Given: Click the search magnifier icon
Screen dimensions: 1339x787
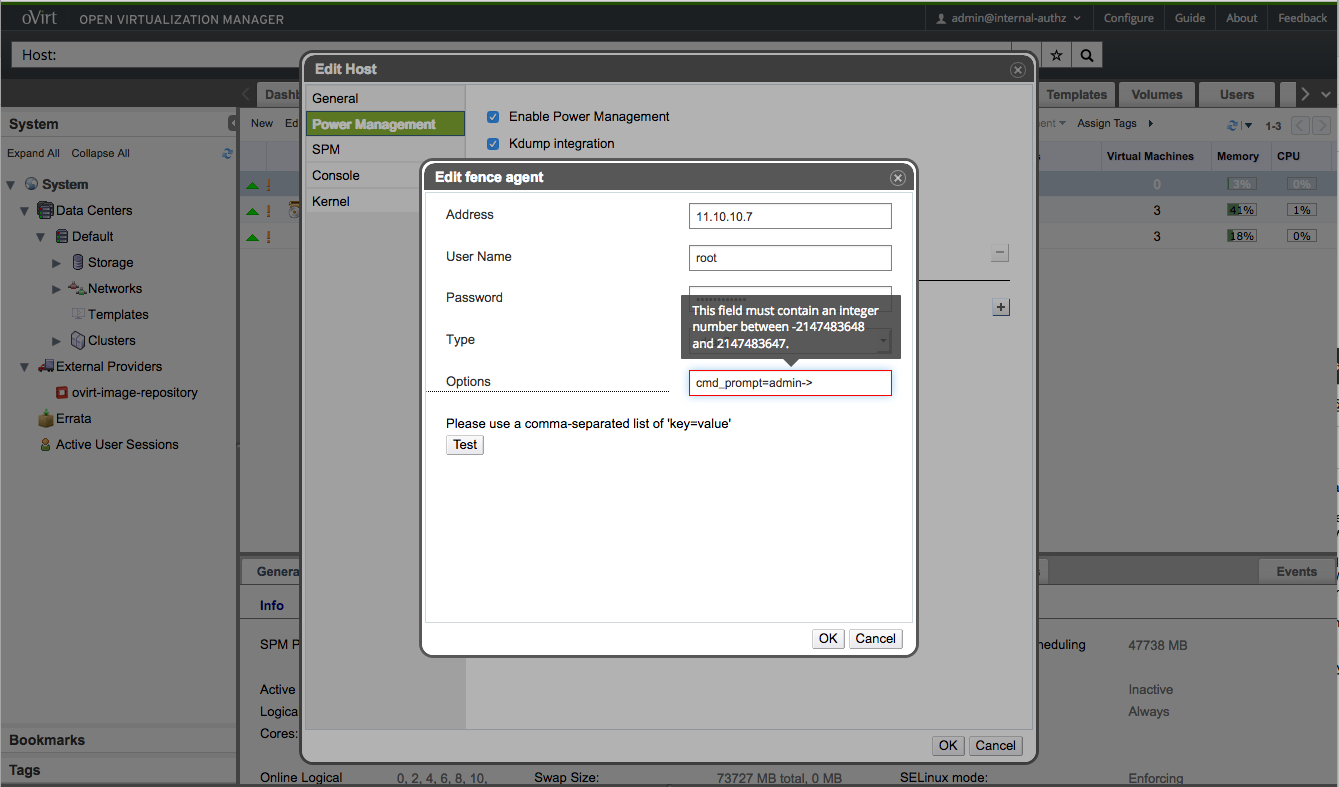Looking at the screenshot, I should pyautogui.click(x=1087, y=55).
